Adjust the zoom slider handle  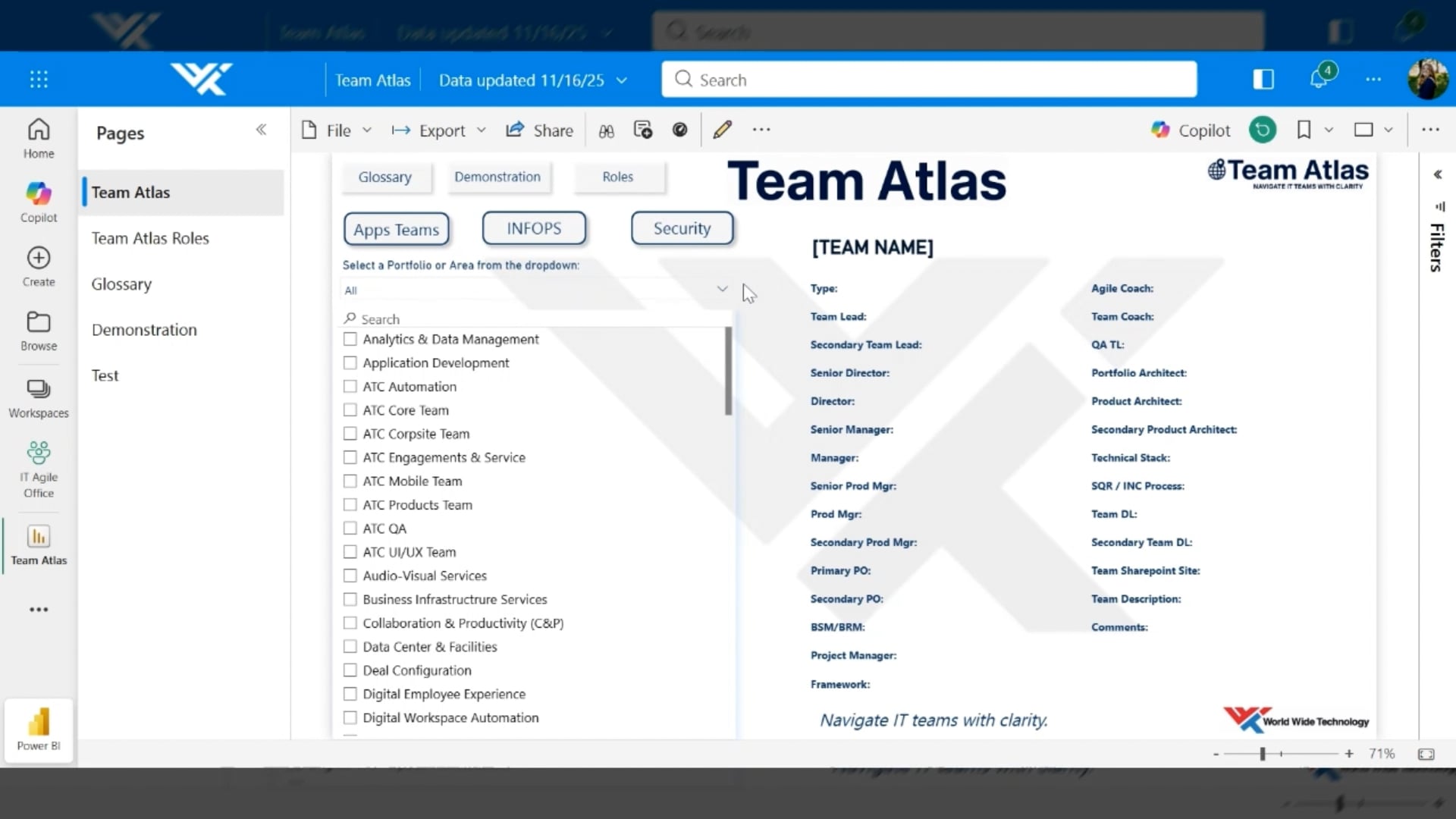pyautogui.click(x=1263, y=754)
